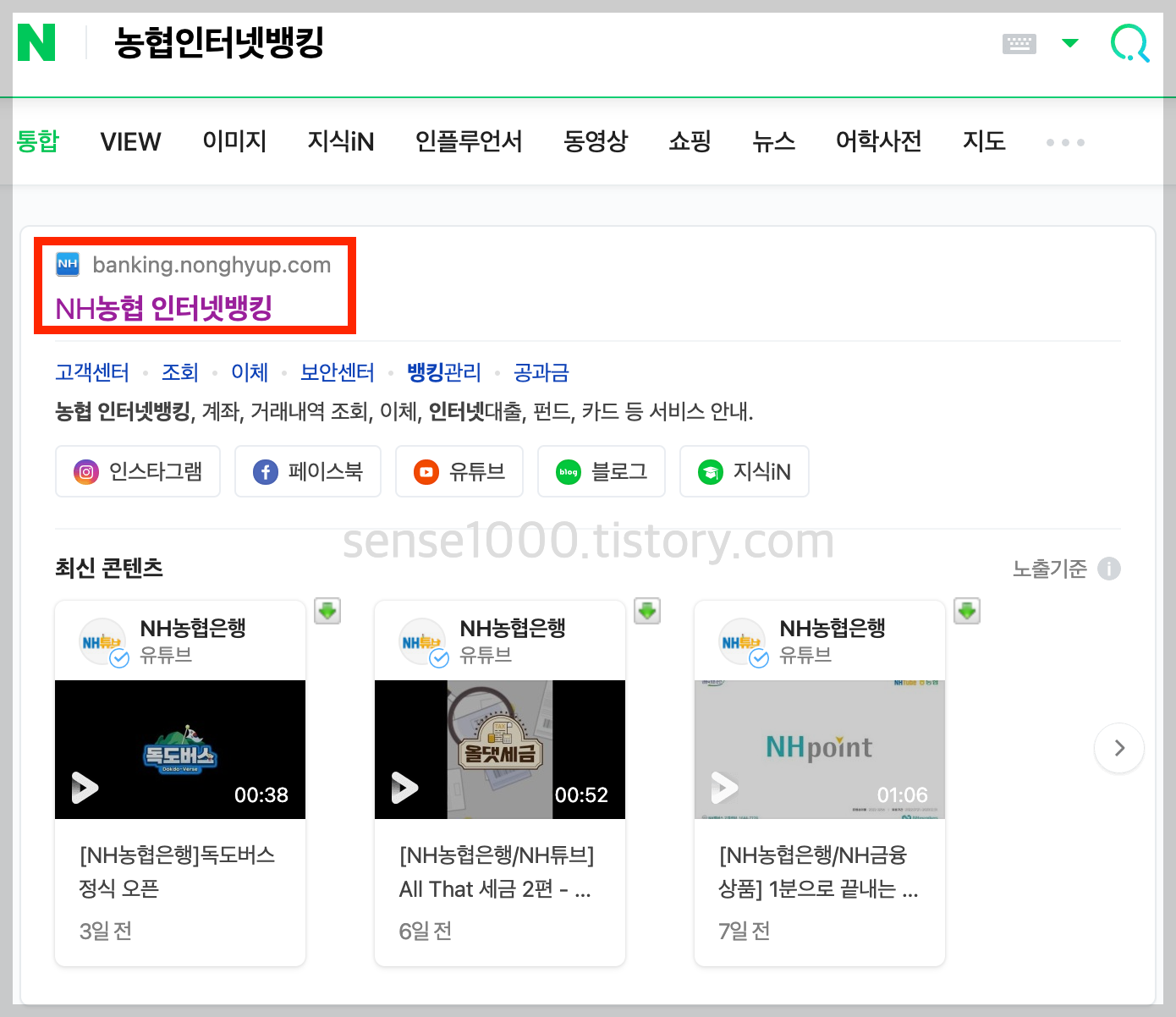Image resolution: width=1176 pixels, height=1017 pixels.
Task: Click the Naver logo icon
Action: (36, 42)
